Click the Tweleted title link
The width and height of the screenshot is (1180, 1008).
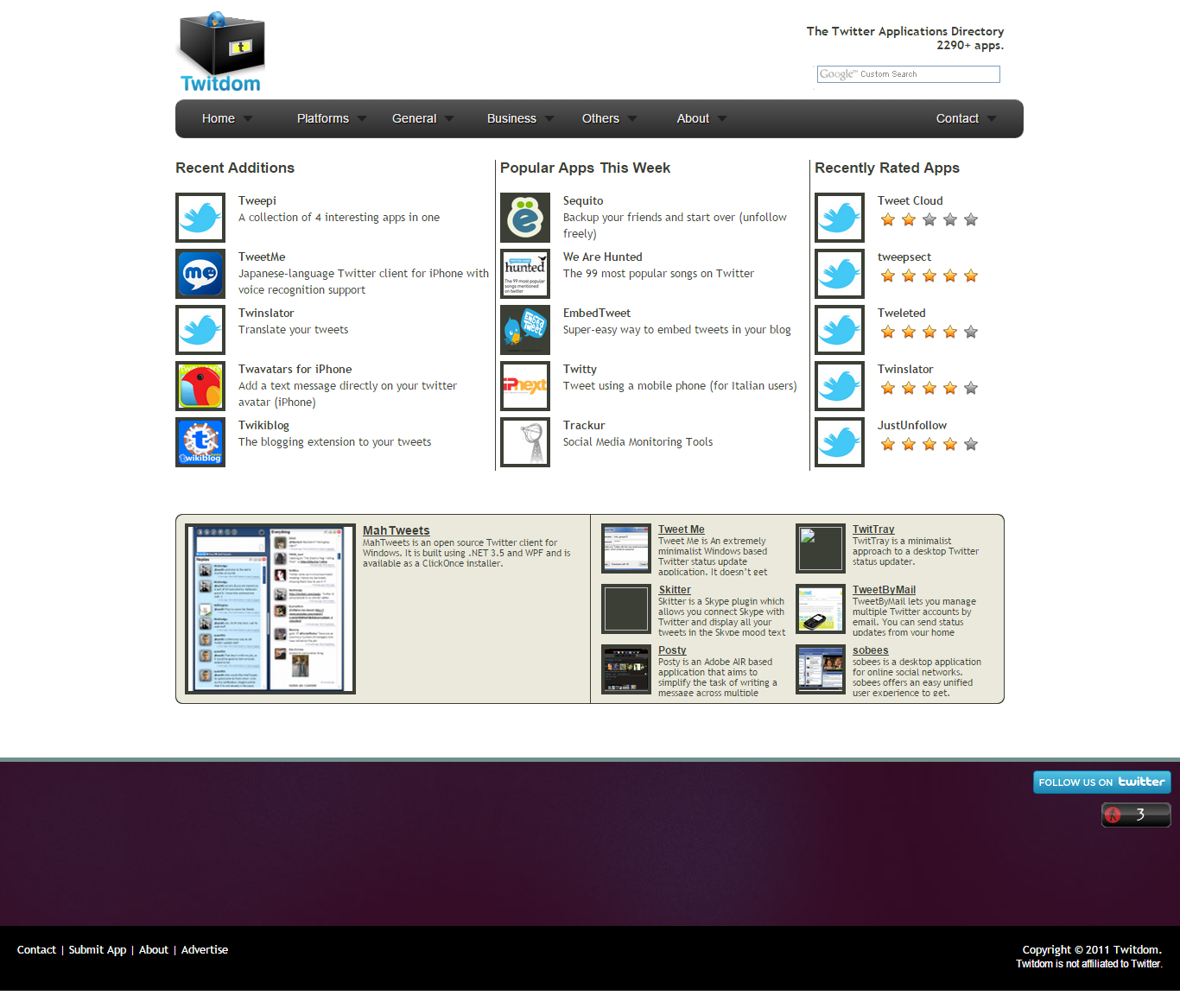pyautogui.click(x=902, y=313)
